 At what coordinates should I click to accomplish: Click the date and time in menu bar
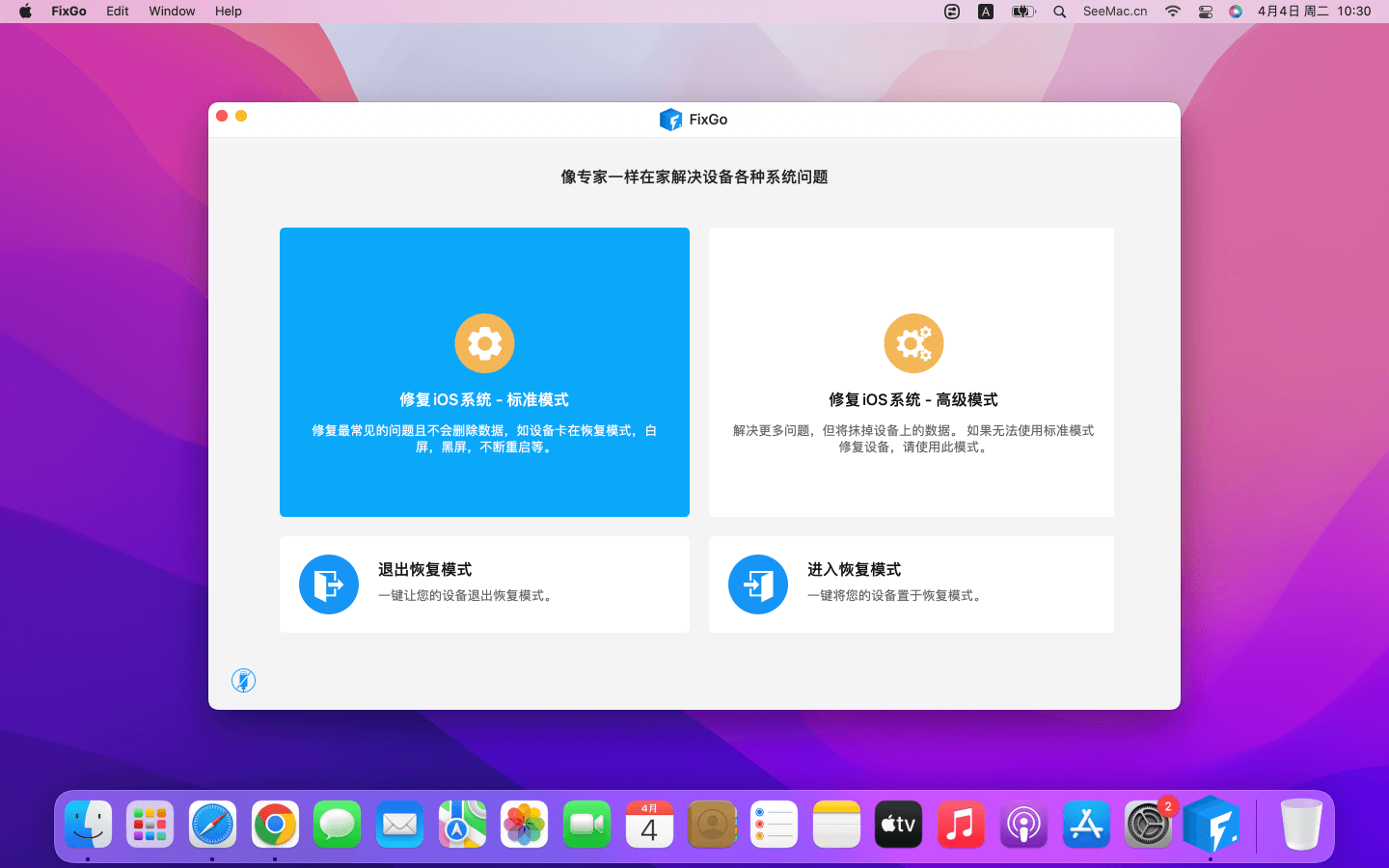coord(1314,12)
